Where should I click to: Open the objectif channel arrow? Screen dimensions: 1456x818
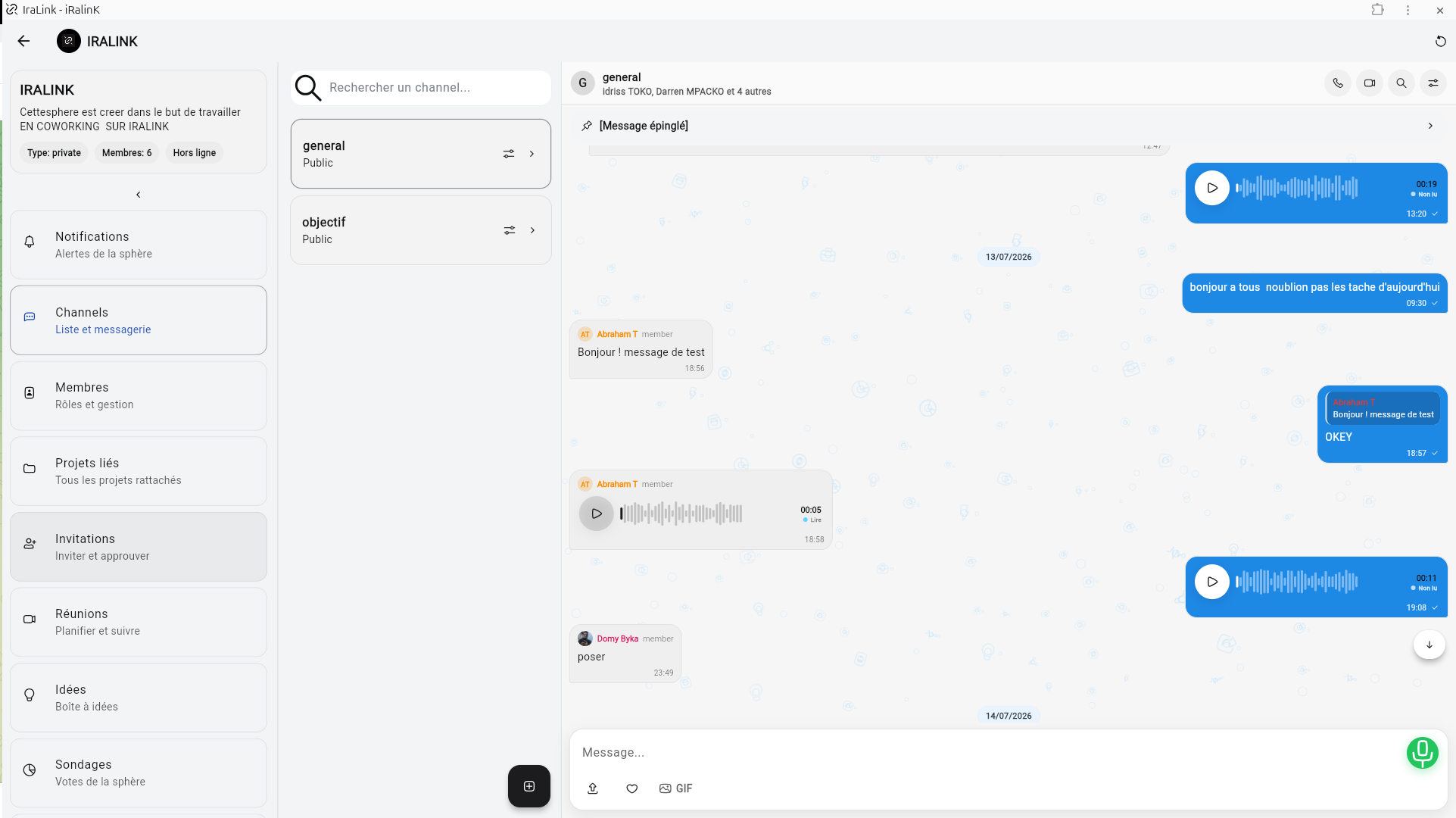[x=532, y=230]
